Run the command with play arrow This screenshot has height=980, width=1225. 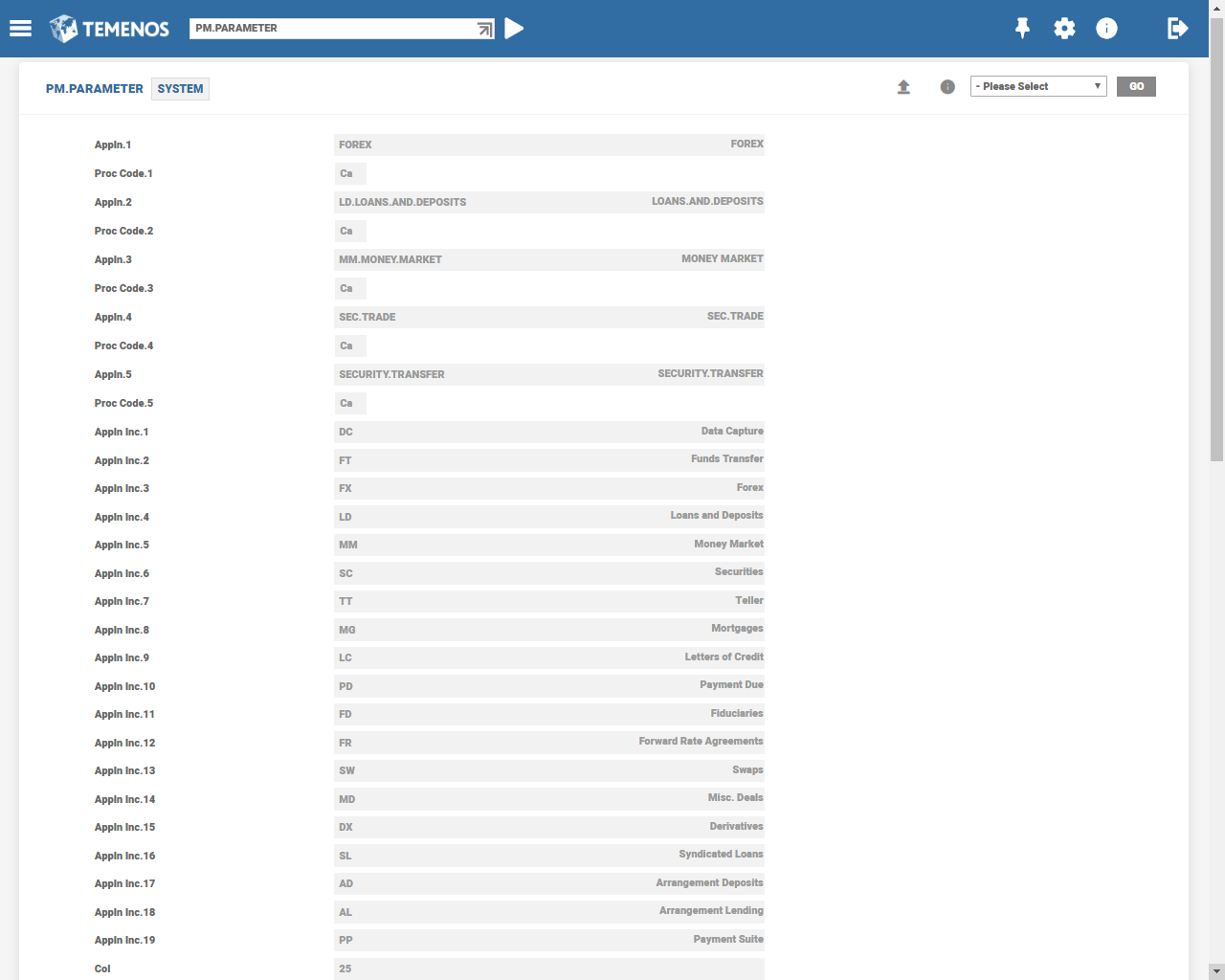point(514,29)
